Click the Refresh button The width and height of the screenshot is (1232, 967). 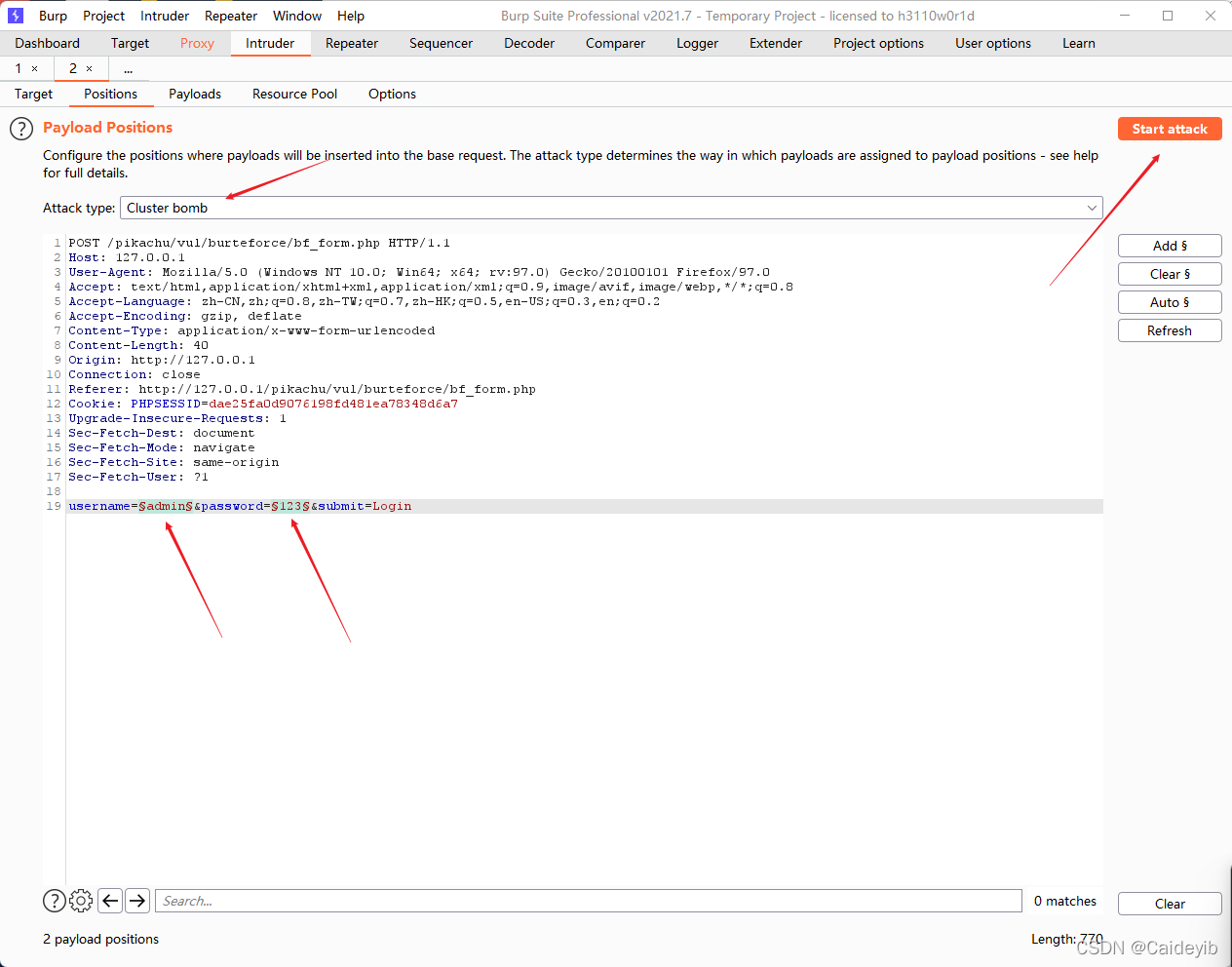(x=1170, y=330)
